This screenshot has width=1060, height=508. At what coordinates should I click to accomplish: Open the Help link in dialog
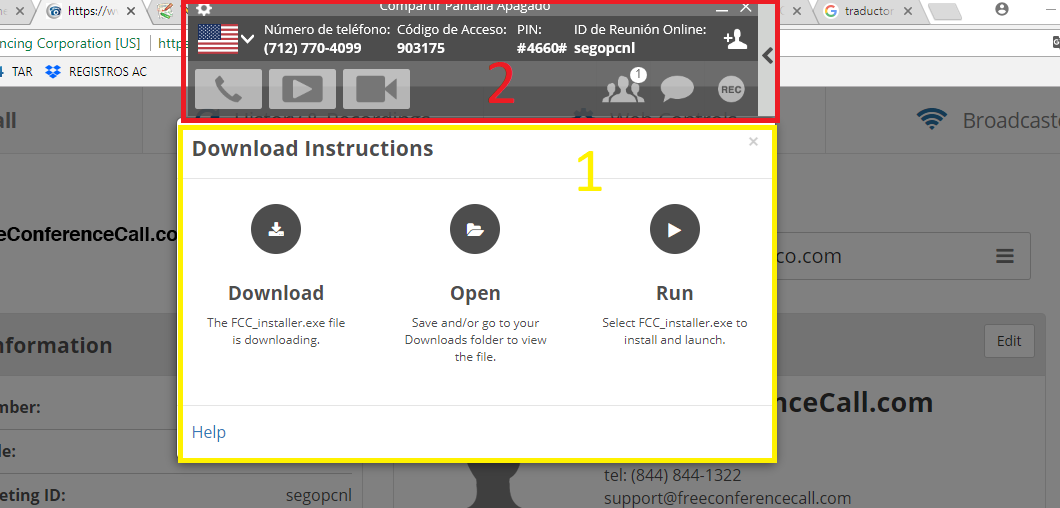coord(209,432)
